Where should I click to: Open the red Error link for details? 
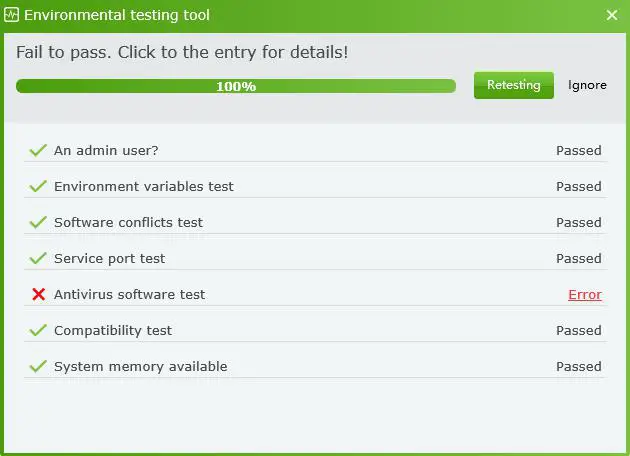pos(584,295)
